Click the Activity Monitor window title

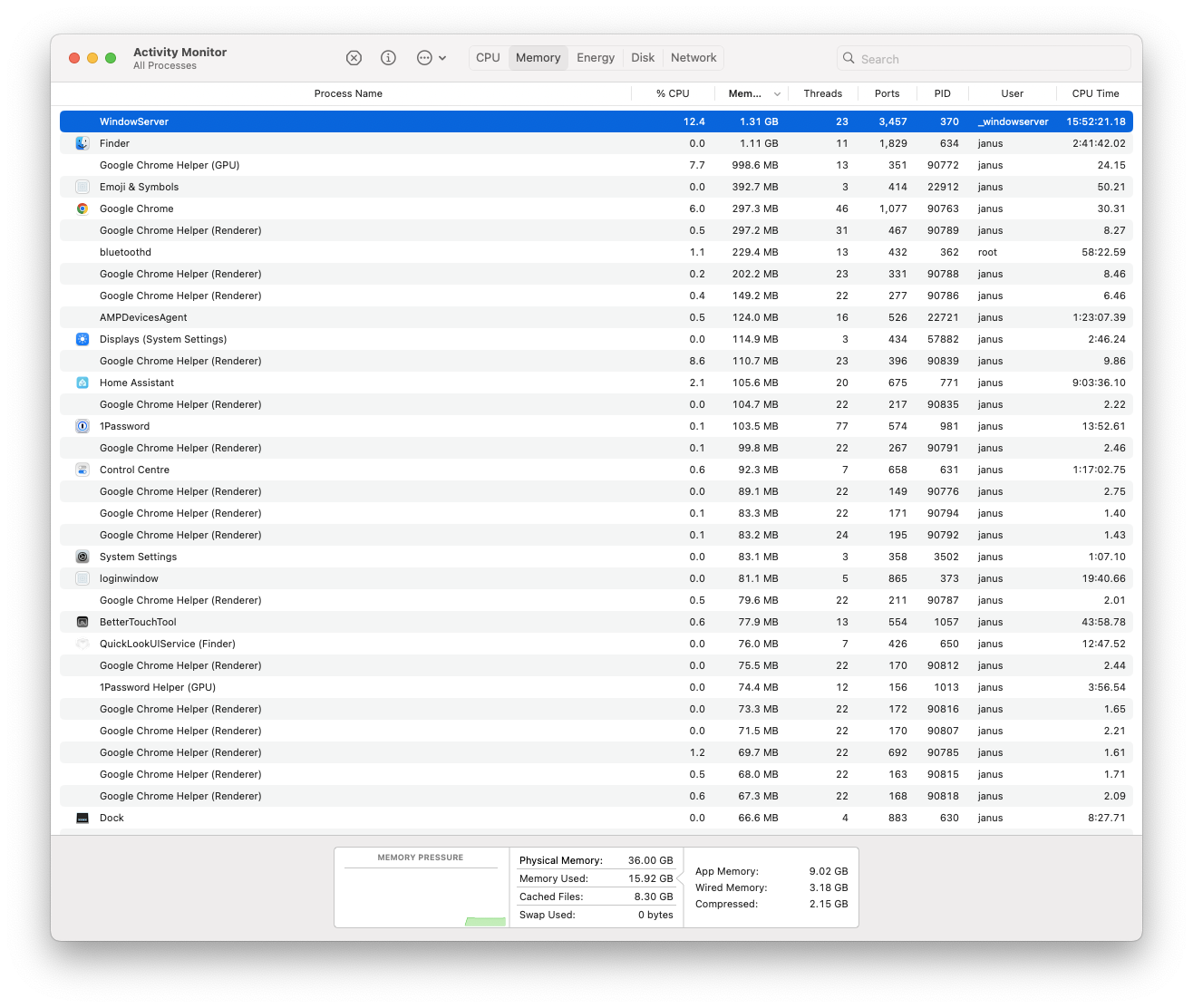pos(180,52)
